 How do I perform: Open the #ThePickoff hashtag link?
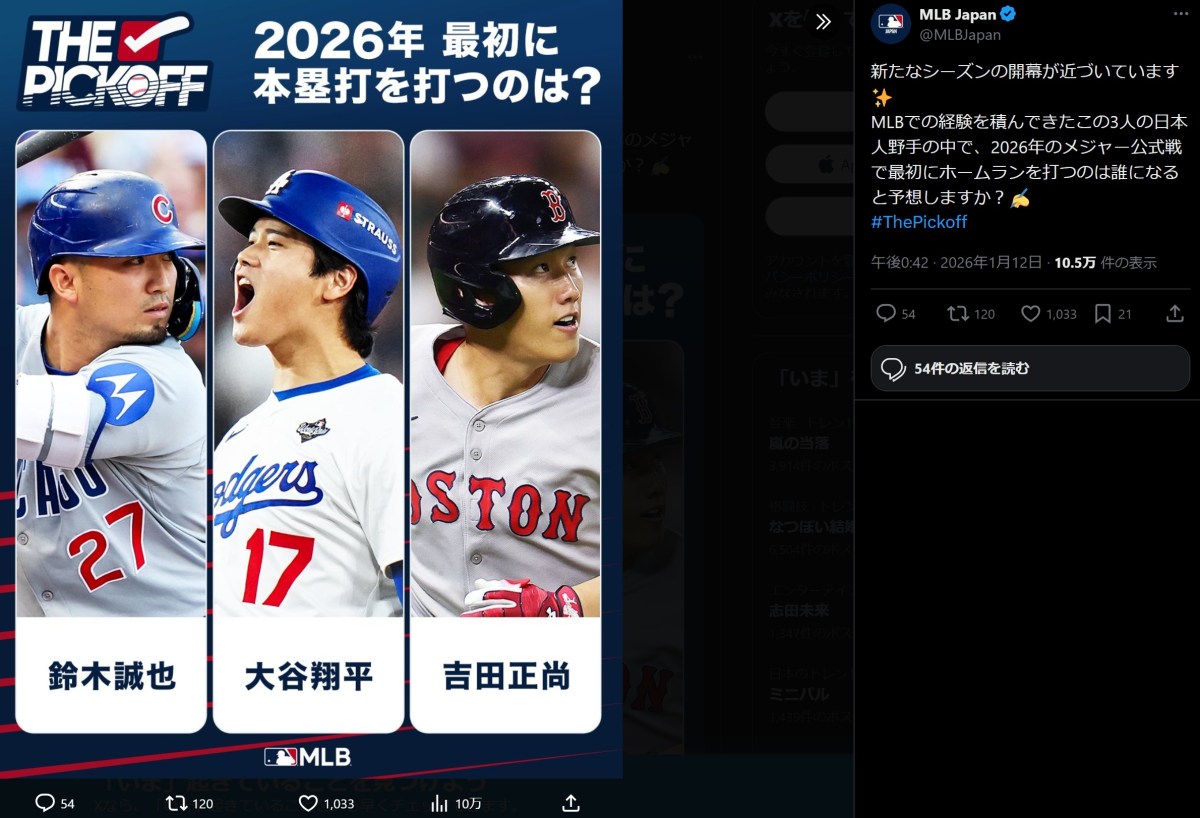919,222
